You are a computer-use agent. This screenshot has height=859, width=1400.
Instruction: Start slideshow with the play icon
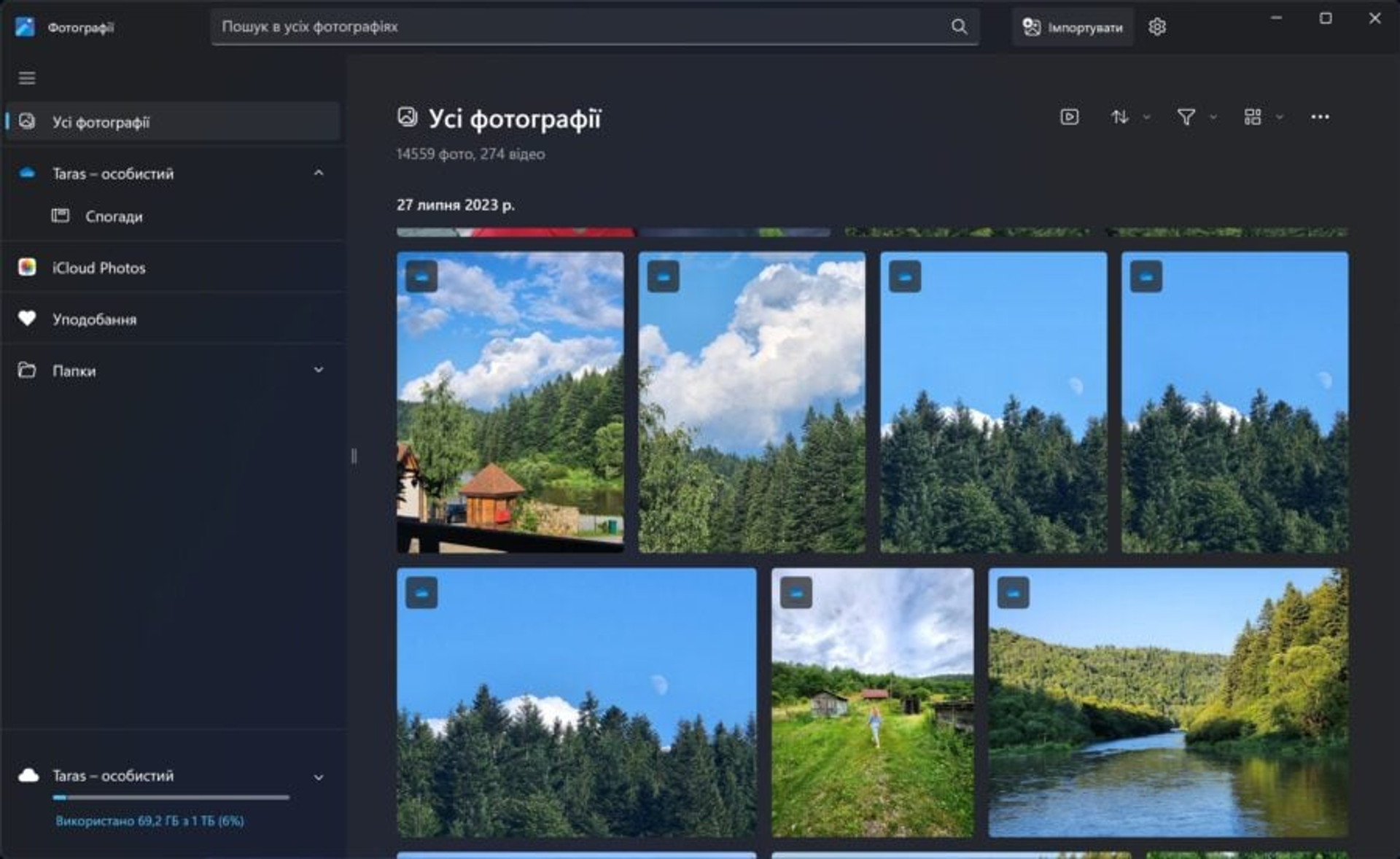[x=1069, y=117]
